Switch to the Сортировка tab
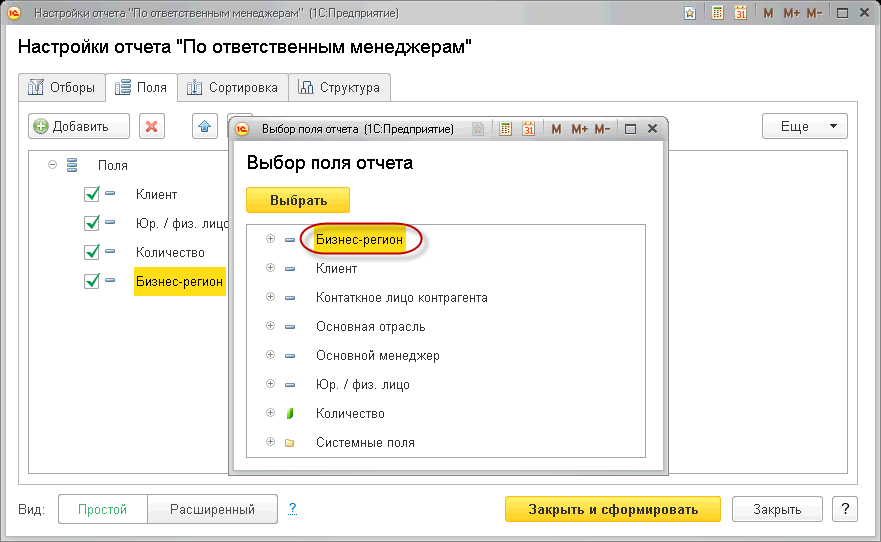881x542 pixels. coord(233,88)
